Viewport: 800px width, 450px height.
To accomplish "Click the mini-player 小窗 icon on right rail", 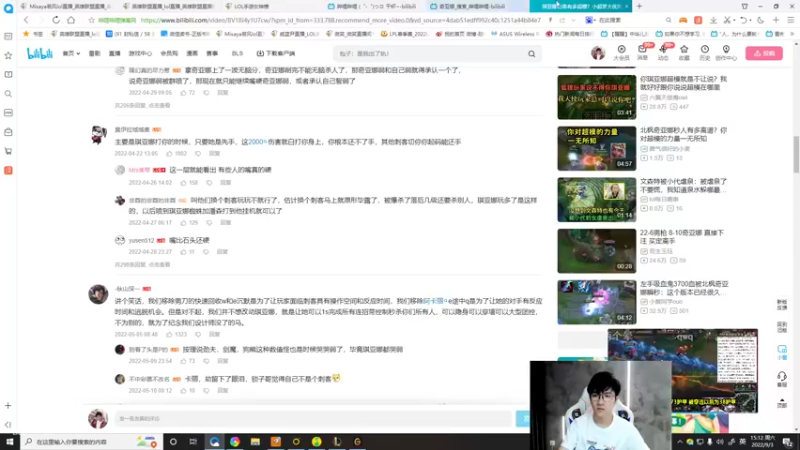I will point(782,352).
